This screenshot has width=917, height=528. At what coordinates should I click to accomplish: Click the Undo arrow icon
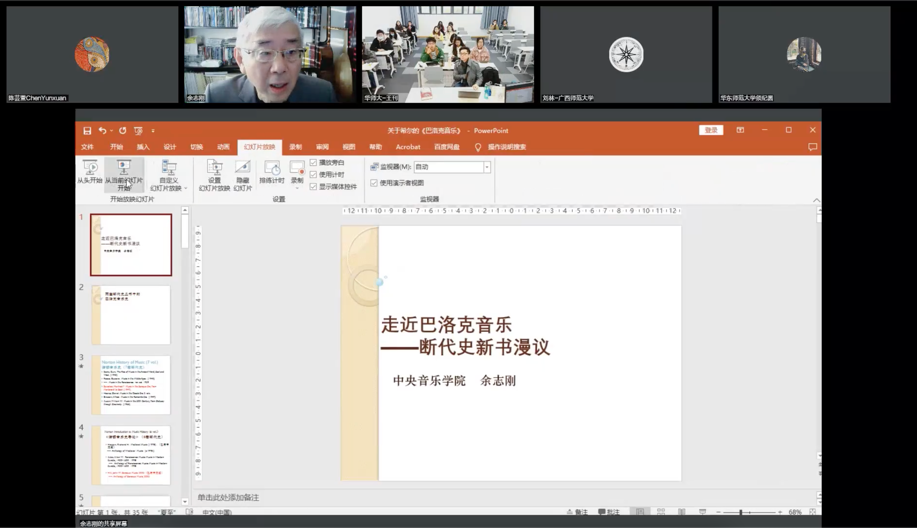(x=102, y=131)
